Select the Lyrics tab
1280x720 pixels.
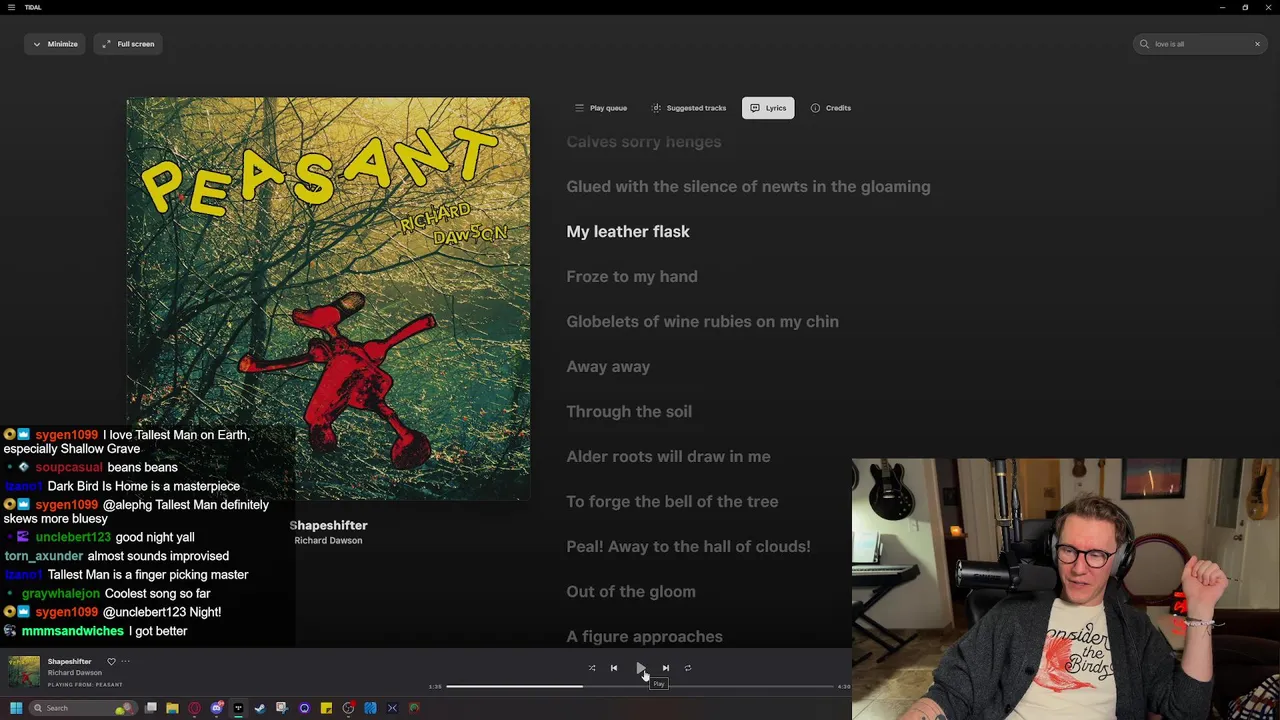(768, 108)
